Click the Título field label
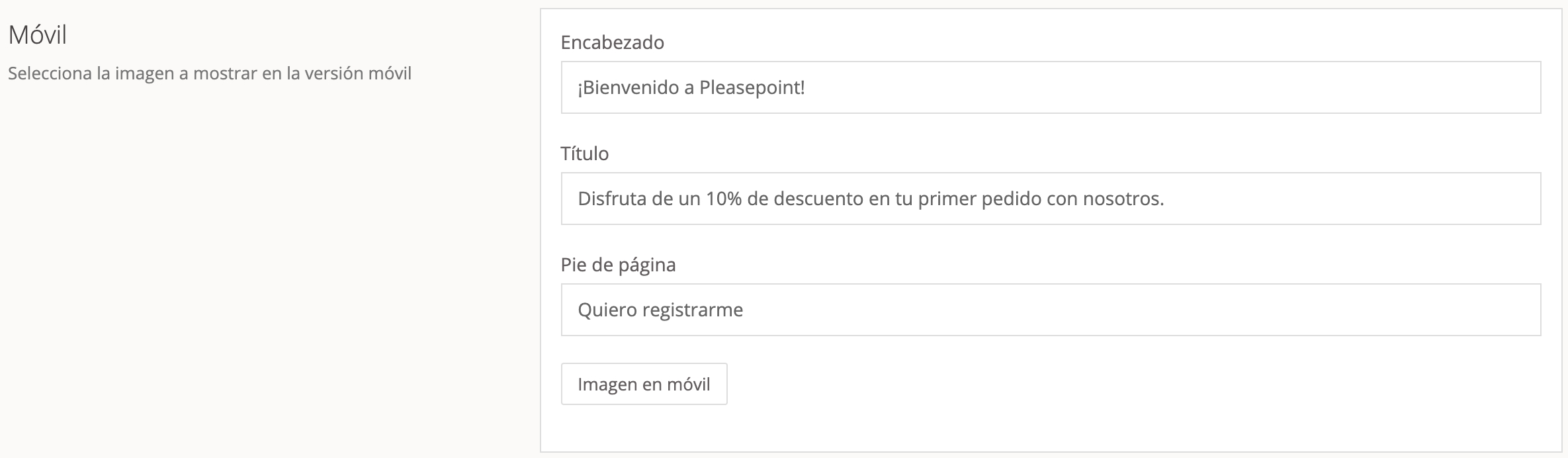Screen dimensions: 1568x458 coord(584,154)
